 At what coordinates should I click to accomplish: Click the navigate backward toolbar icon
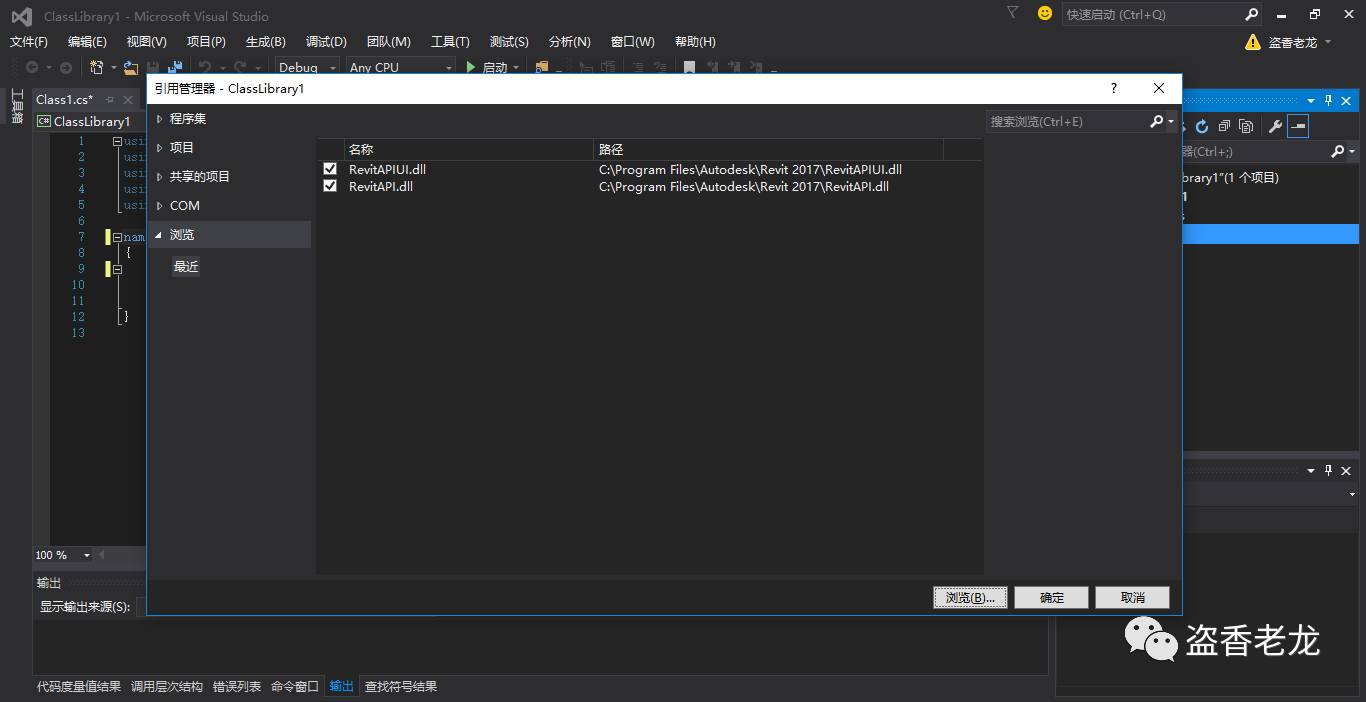32,67
